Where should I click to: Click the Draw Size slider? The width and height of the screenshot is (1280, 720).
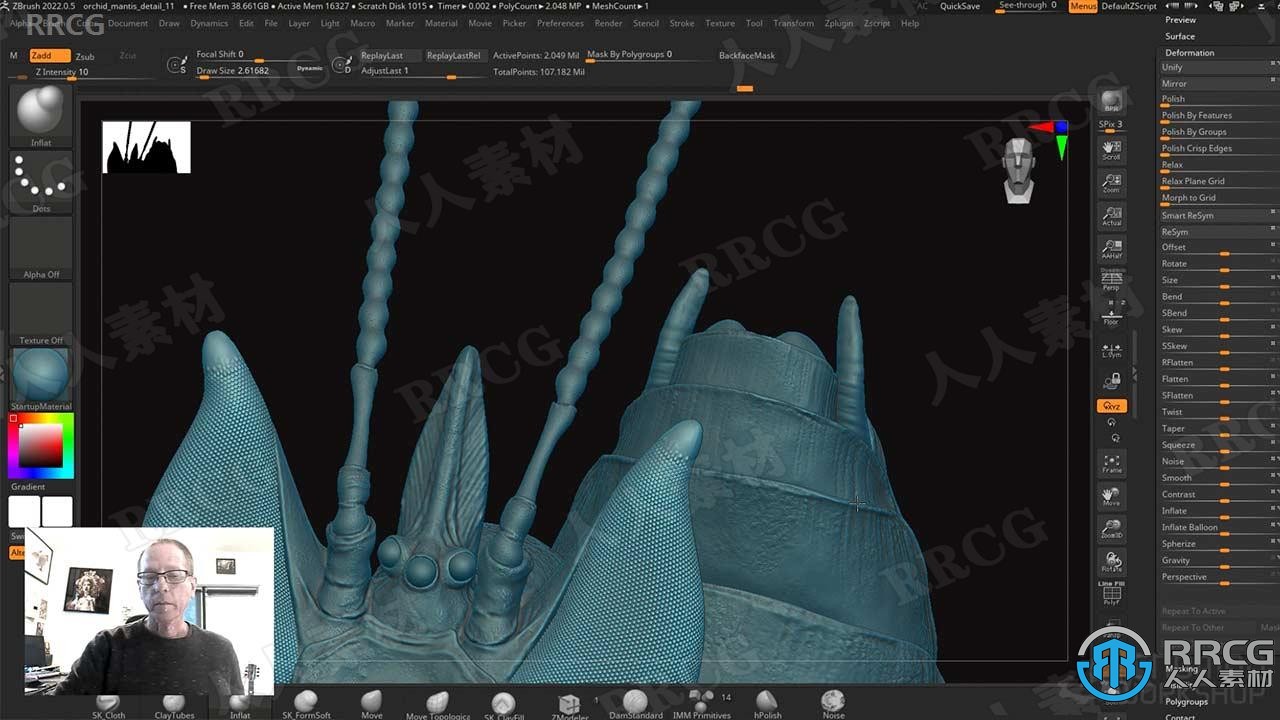[x=243, y=71]
